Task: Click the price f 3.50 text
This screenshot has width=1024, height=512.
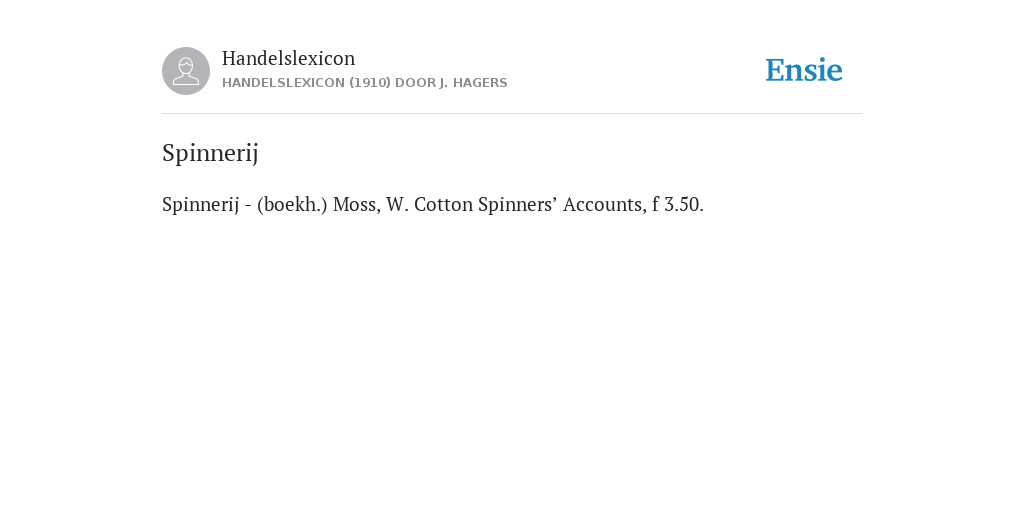Action: (678, 204)
